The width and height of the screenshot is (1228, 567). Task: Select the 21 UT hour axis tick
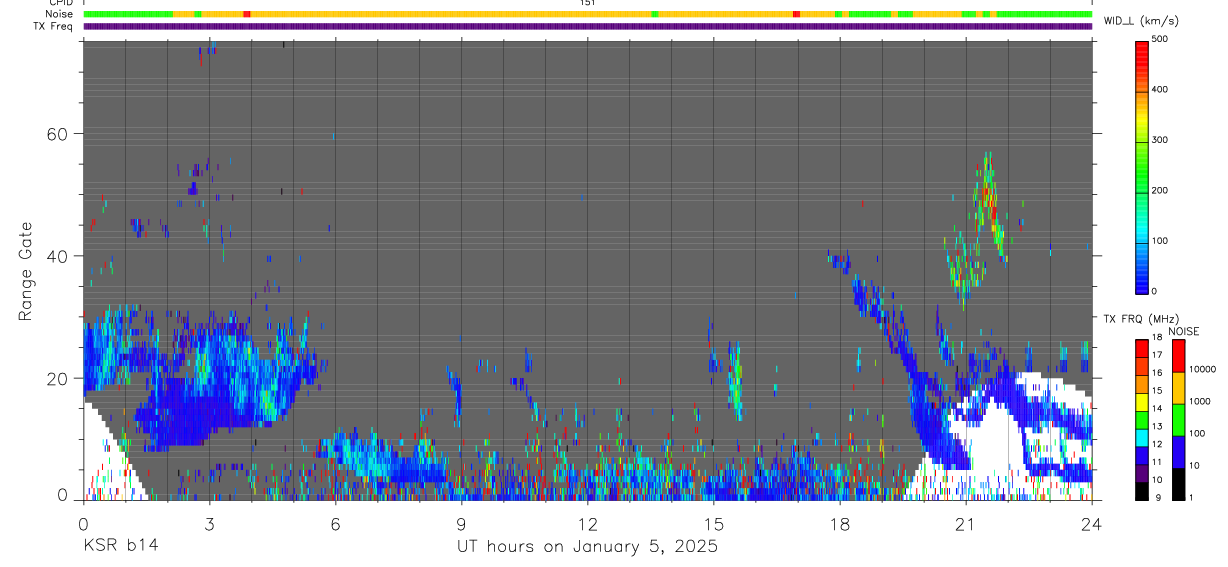pos(965,521)
